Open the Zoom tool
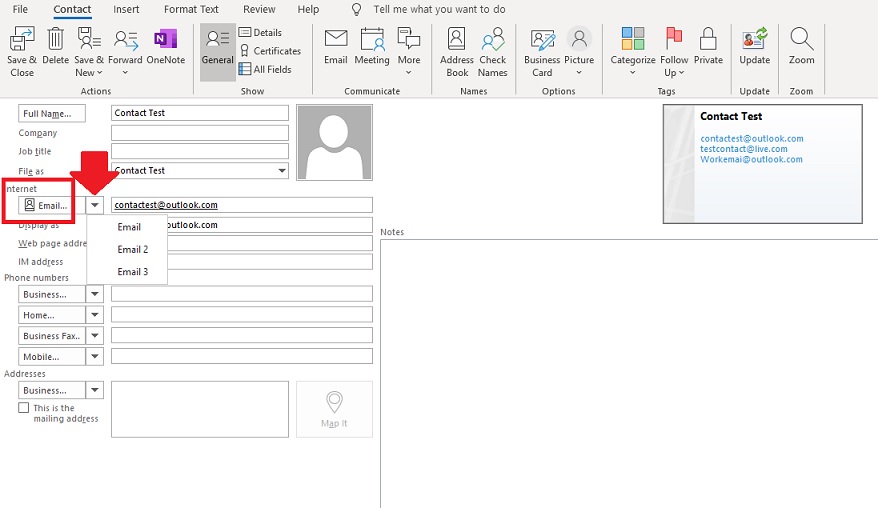 (802, 46)
